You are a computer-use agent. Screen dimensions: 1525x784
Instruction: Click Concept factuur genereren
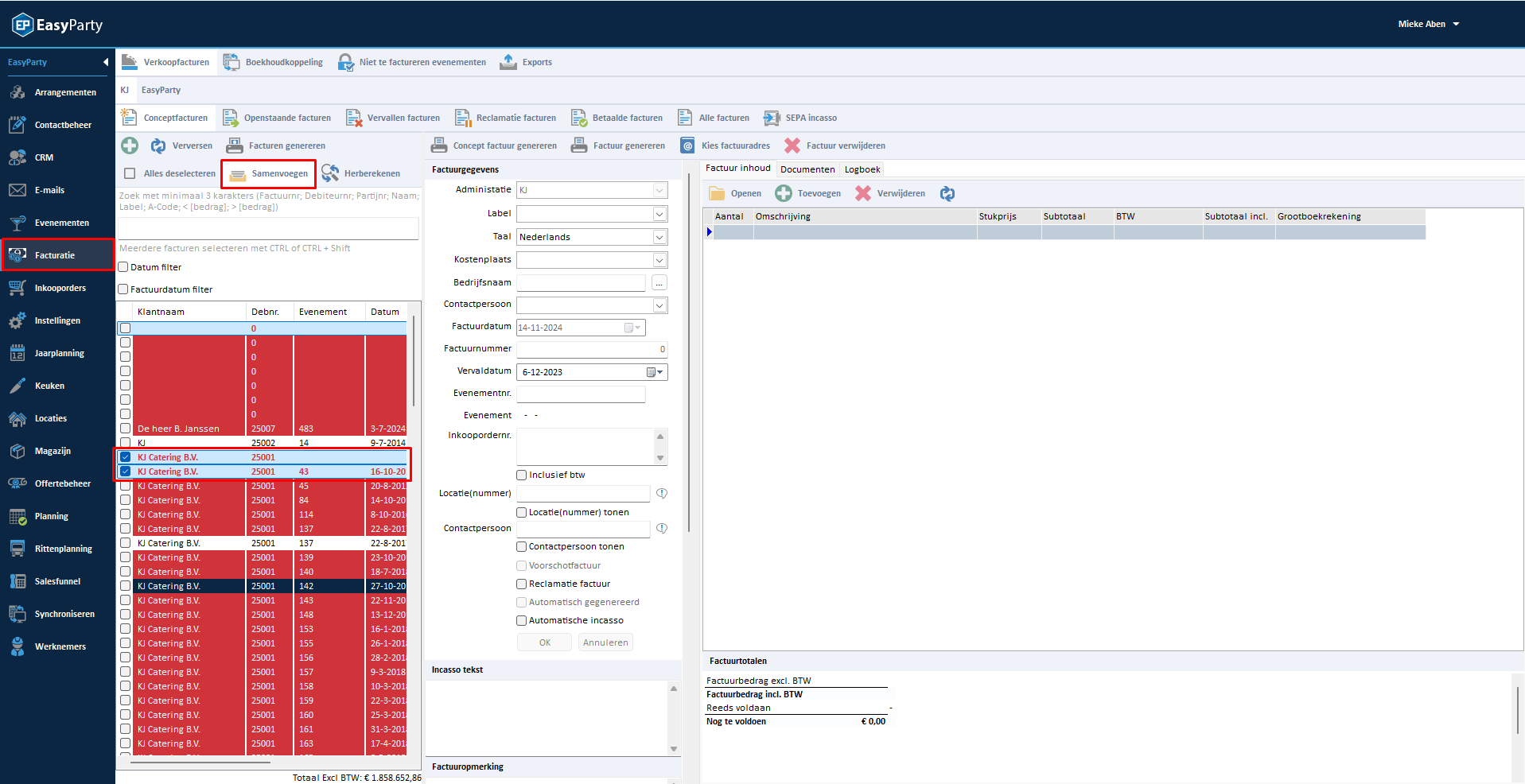[x=494, y=146]
